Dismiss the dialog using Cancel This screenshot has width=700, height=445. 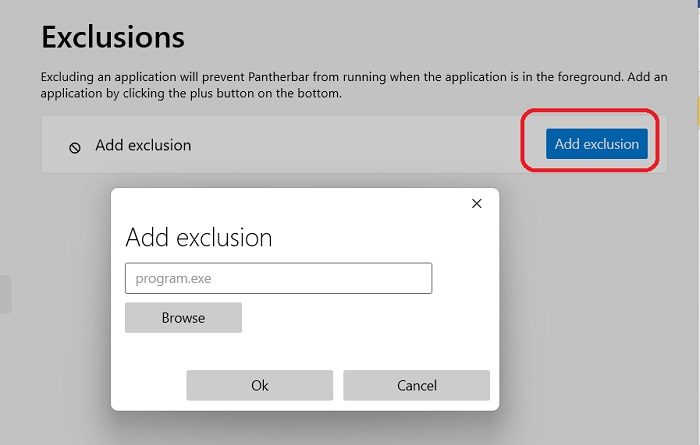(416, 385)
